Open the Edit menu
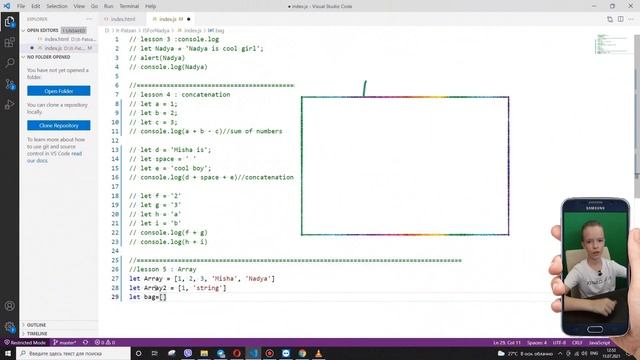This screenshot has height=360, width=640. coord(36,6)
